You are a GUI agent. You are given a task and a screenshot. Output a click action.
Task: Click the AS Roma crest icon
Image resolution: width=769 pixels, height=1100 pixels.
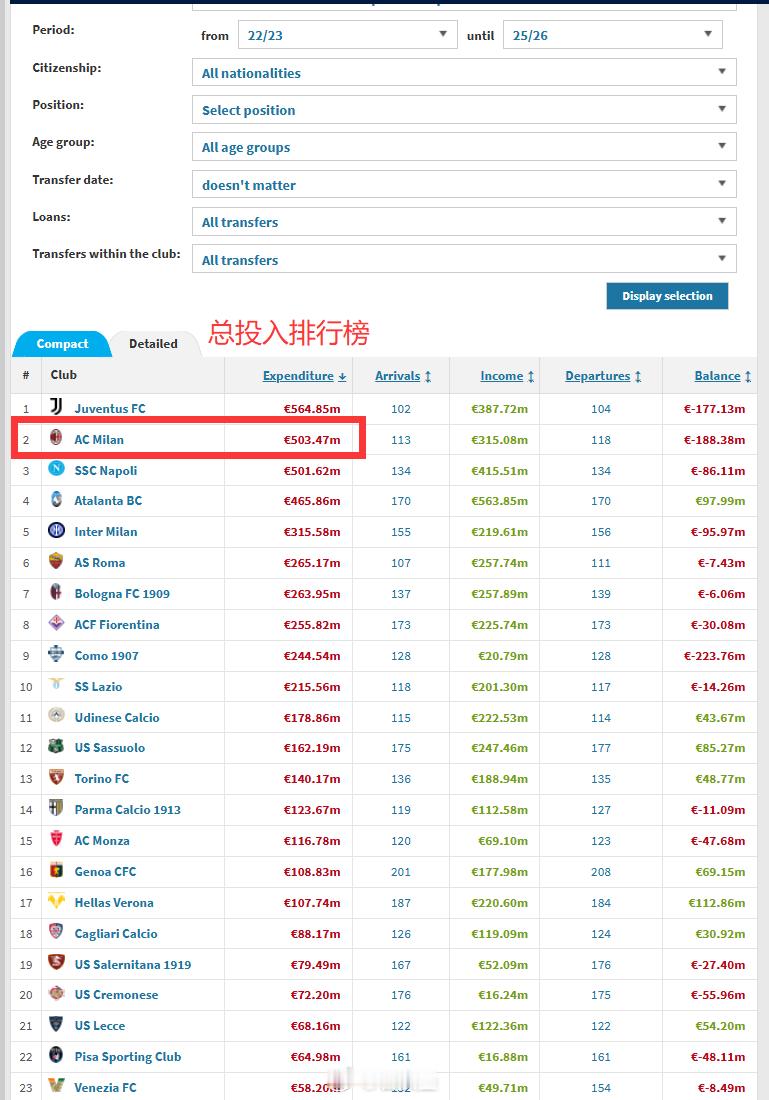(x=56, y=561)
